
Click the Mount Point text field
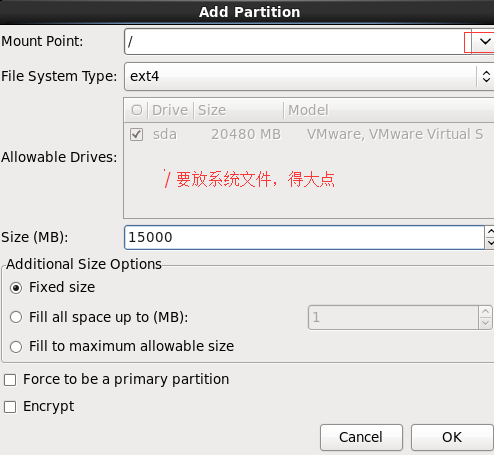(x=298, y=42)
